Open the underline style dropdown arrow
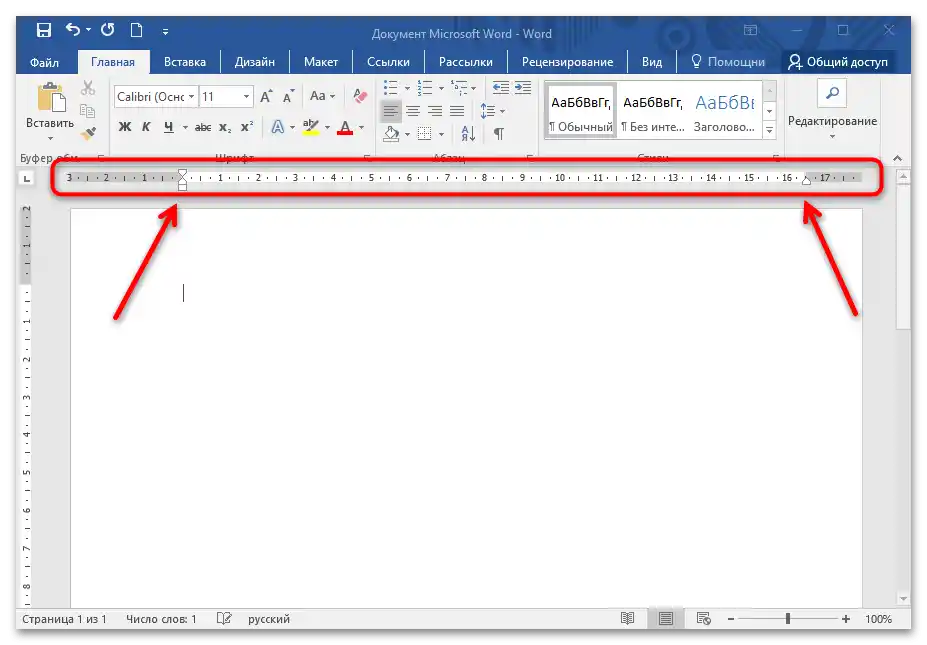 pyautogui.click(x=185, y=127)
